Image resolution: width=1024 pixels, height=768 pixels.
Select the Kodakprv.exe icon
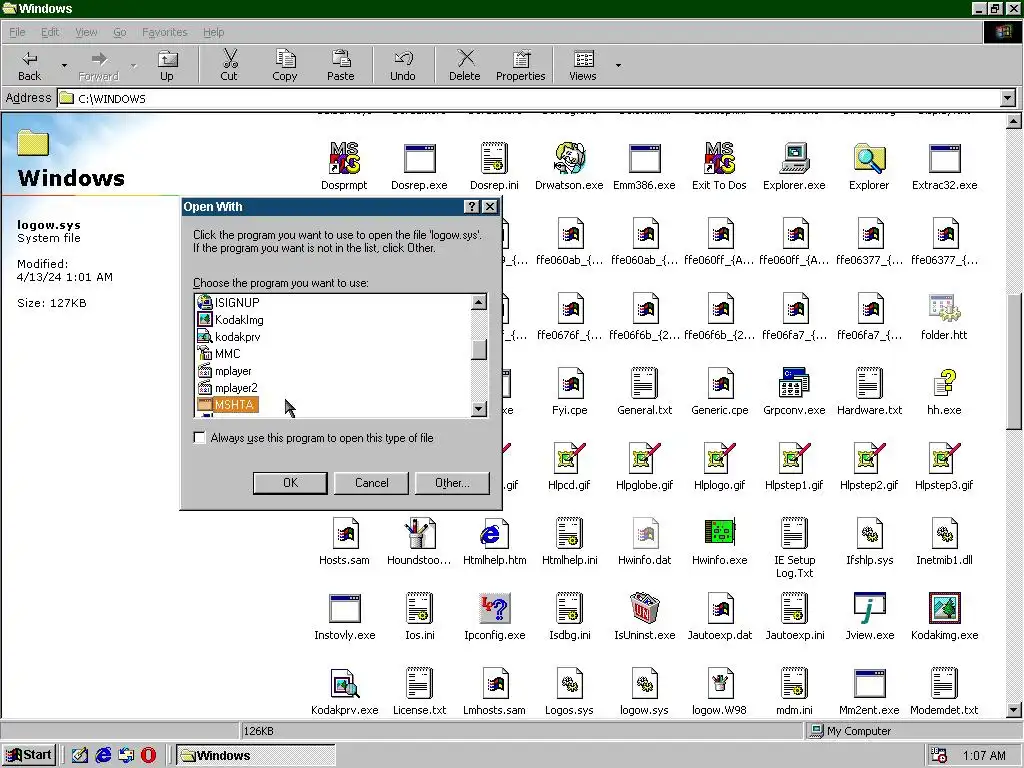(344, 683)
